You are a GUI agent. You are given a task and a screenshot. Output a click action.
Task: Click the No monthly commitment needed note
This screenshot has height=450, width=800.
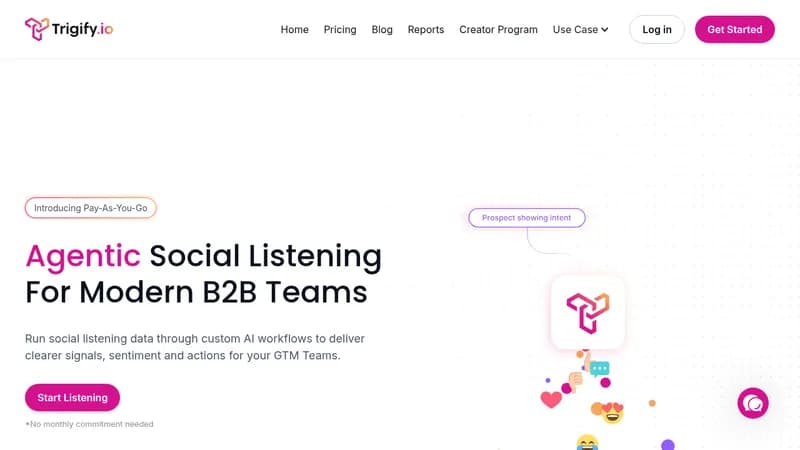pos(89,424)
